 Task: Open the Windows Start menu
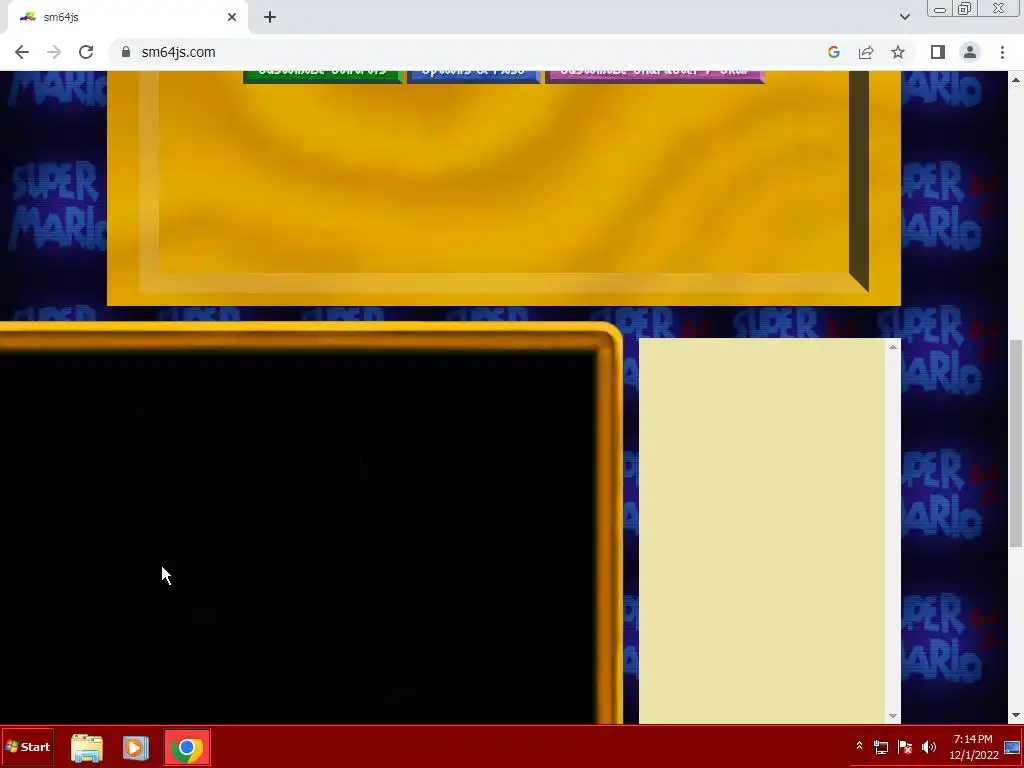pyautogui.click(x=27, y=746)
